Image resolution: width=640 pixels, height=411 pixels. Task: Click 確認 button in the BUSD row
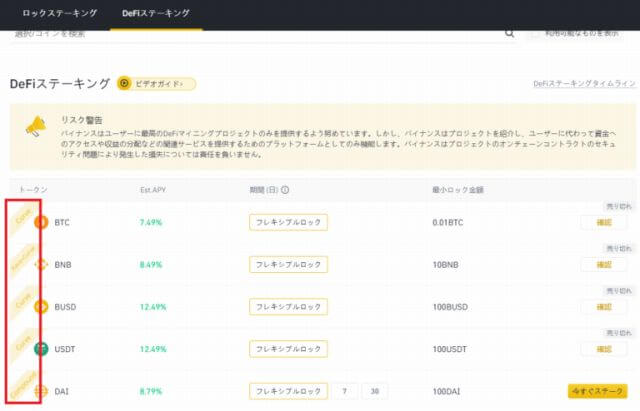pyautogui.click(x=604, y=307)
